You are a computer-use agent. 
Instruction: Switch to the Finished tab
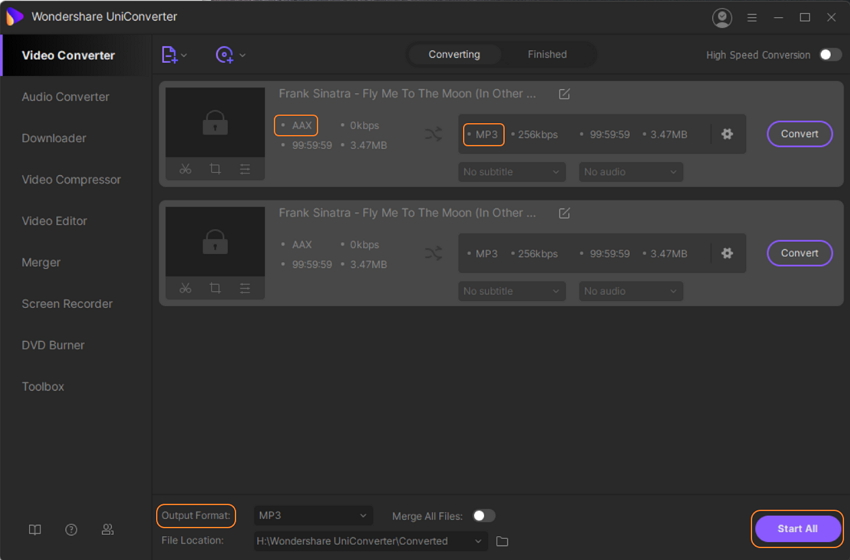[547, 54]
